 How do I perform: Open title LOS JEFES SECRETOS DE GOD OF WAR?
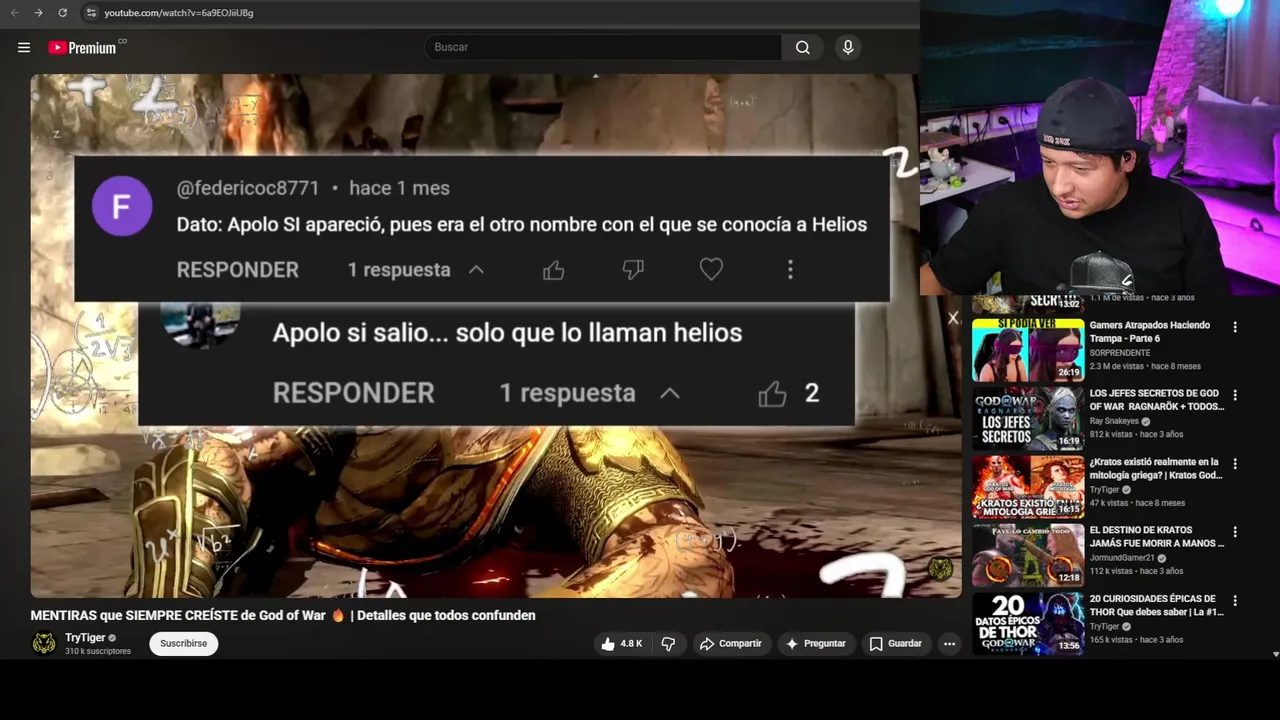(x=1156, y=400)
